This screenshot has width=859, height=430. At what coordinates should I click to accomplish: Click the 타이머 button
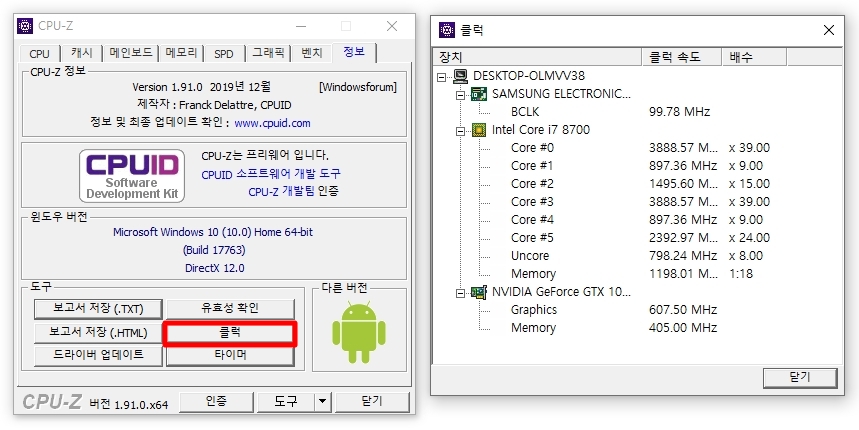(x=230, y=355)
